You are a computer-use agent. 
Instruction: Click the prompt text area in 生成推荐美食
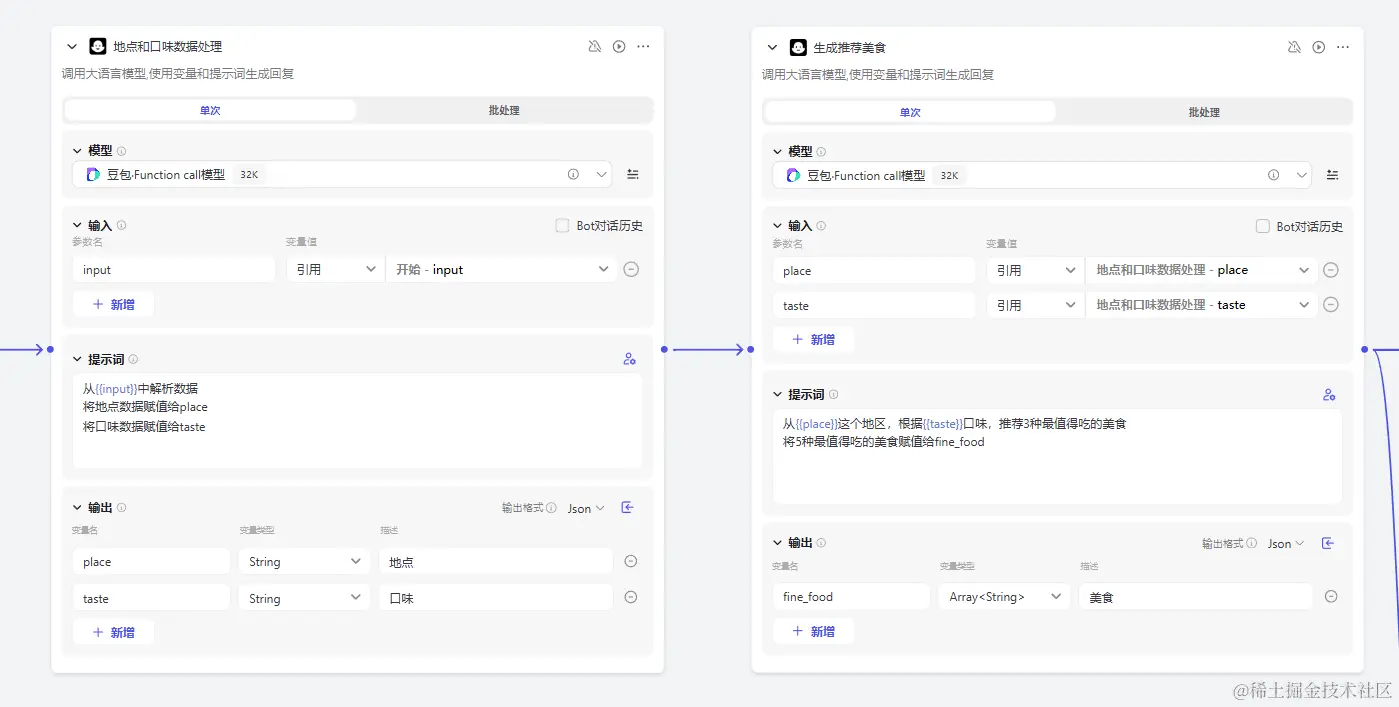(1057, 457)
